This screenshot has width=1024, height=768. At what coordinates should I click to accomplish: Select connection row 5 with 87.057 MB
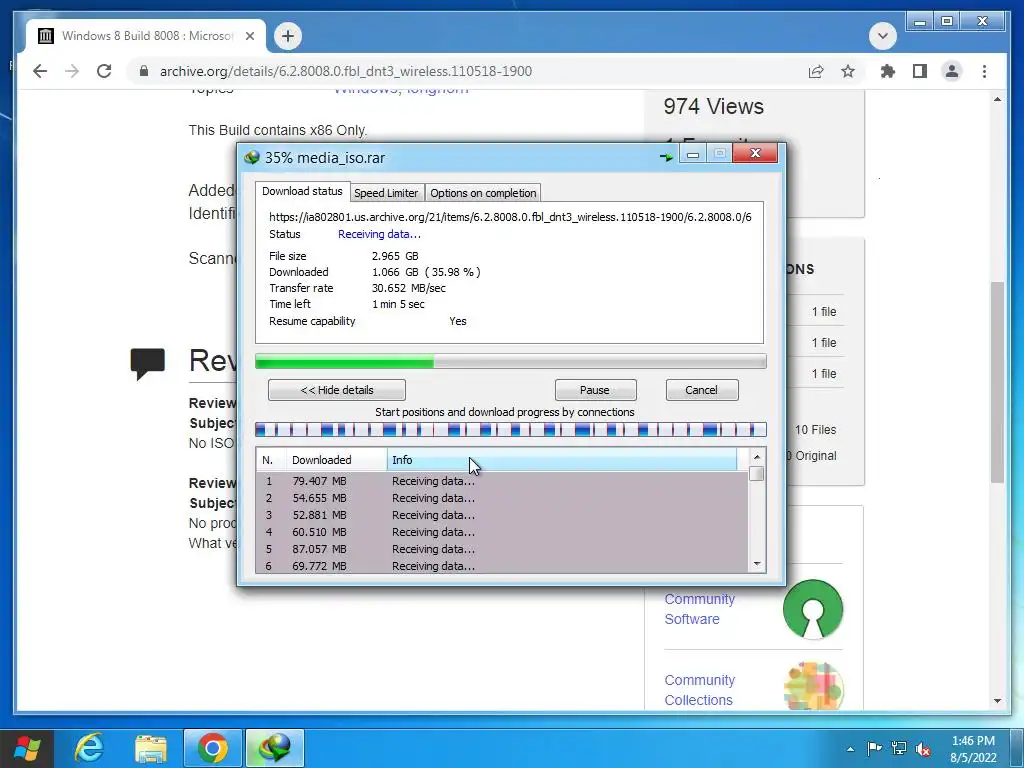tap(503, 549)
